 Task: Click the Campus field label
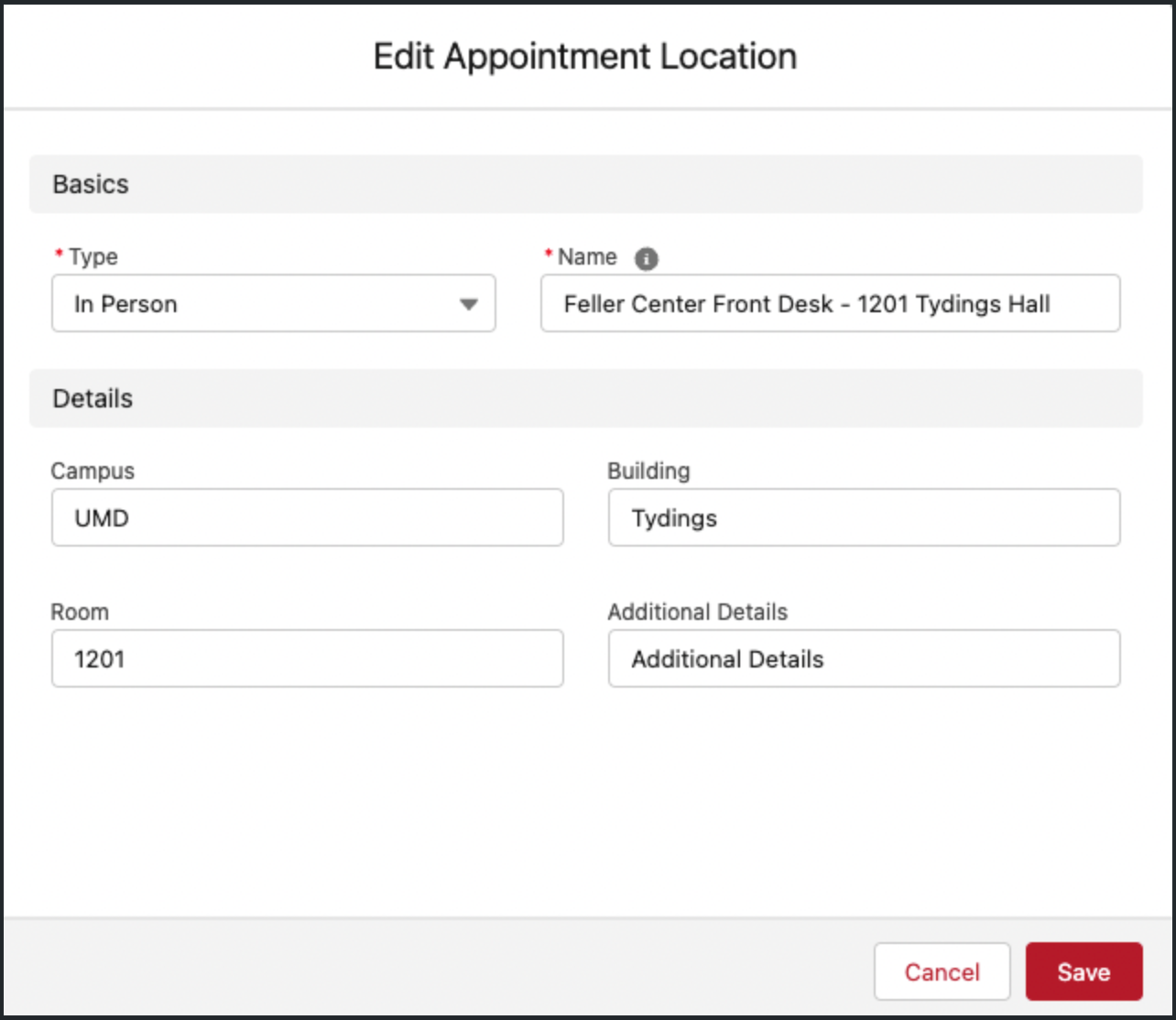coord(93,471)
